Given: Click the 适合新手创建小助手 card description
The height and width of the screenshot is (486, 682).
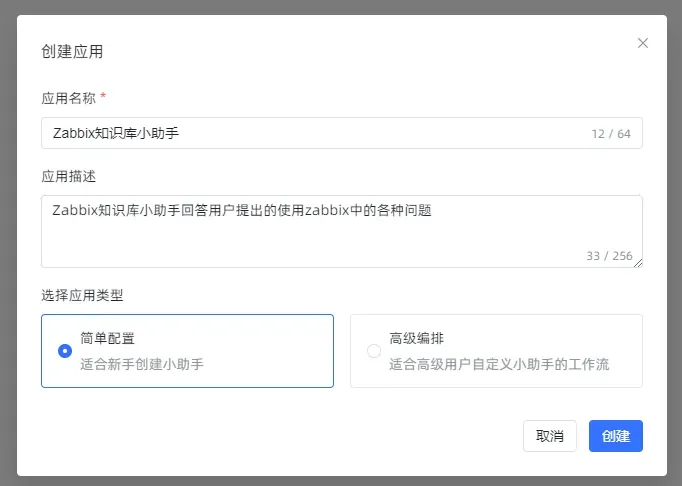Looking at the screenshot, I should (x=142, y=364).
